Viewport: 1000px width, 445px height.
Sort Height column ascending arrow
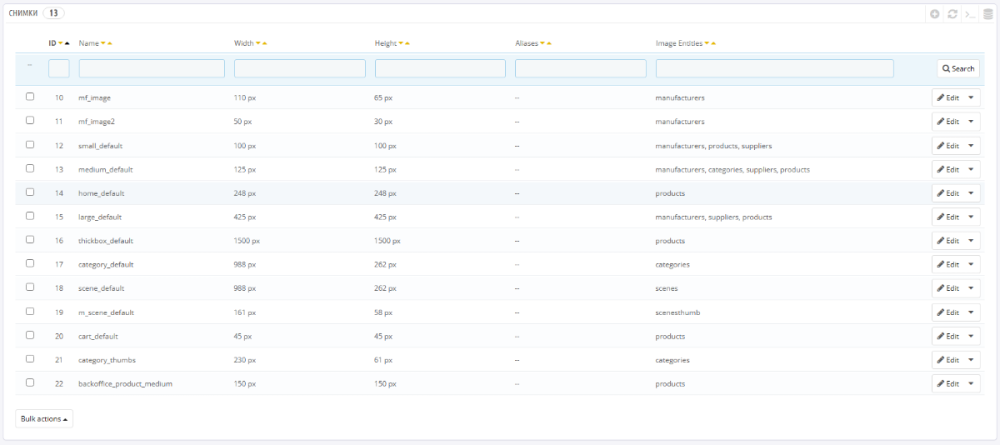(x=408, y=44)
